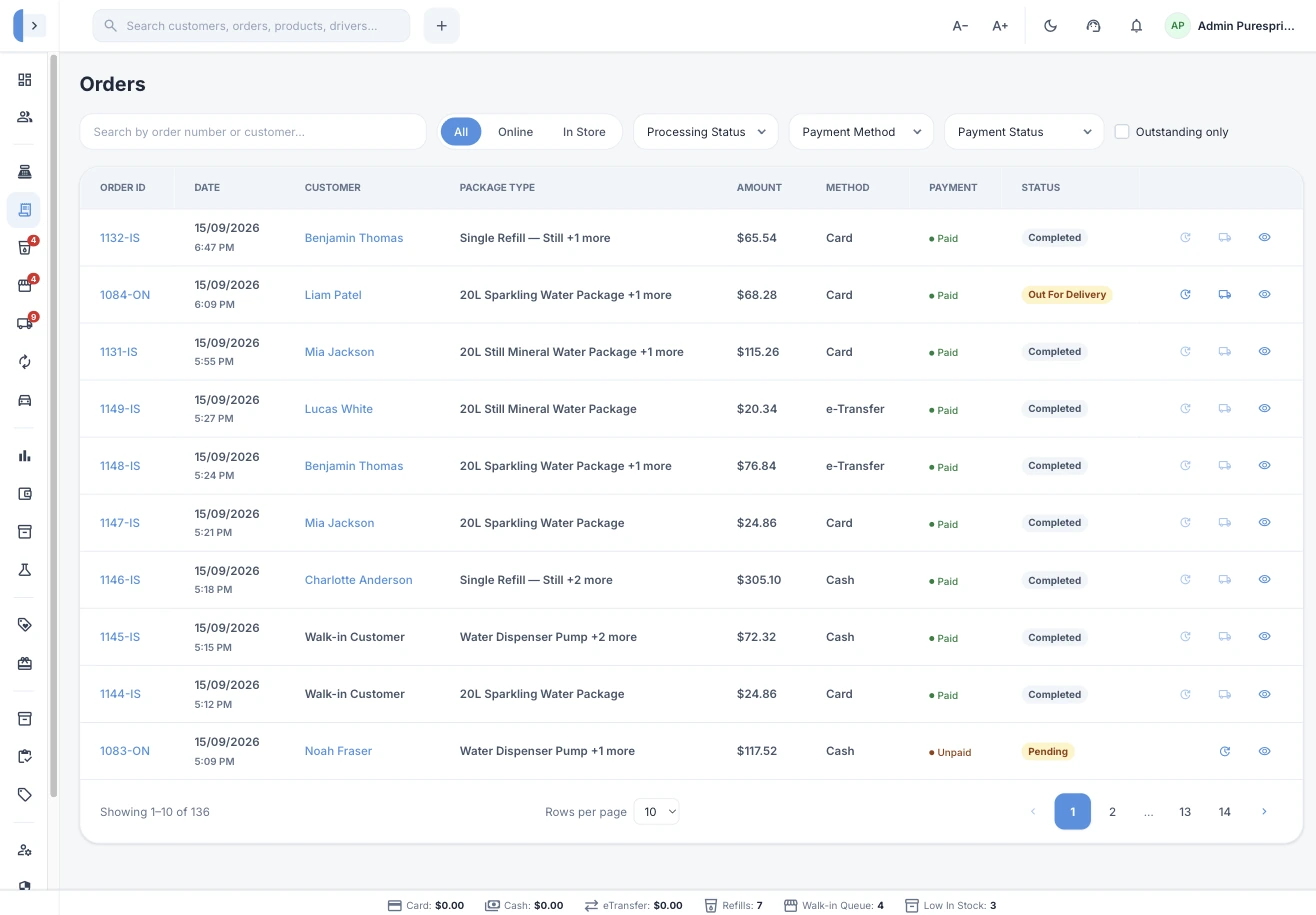Open order 1132-IS link
Screen dimensions: 1316x915
pyautogui.click(x=120, y=238)
